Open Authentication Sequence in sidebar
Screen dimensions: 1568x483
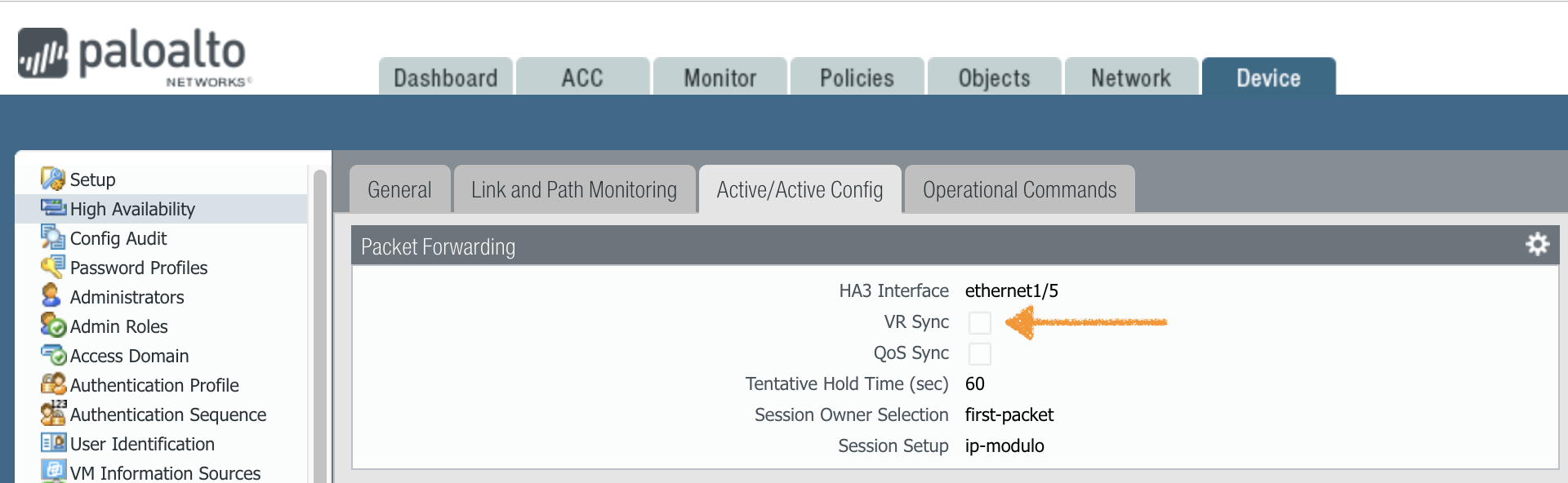[x=167, y=414]
